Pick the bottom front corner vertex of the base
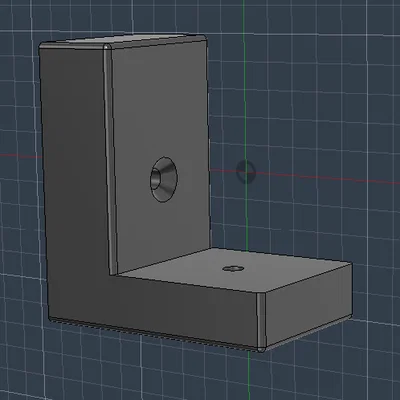This screenshot has width=400, height=400. (261, 349)
